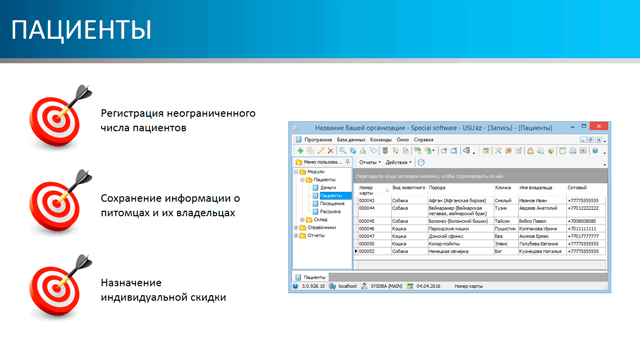640x360 pixels.
Task: Click the padlock icon in toolbar
Action: (x=530, y=151)
